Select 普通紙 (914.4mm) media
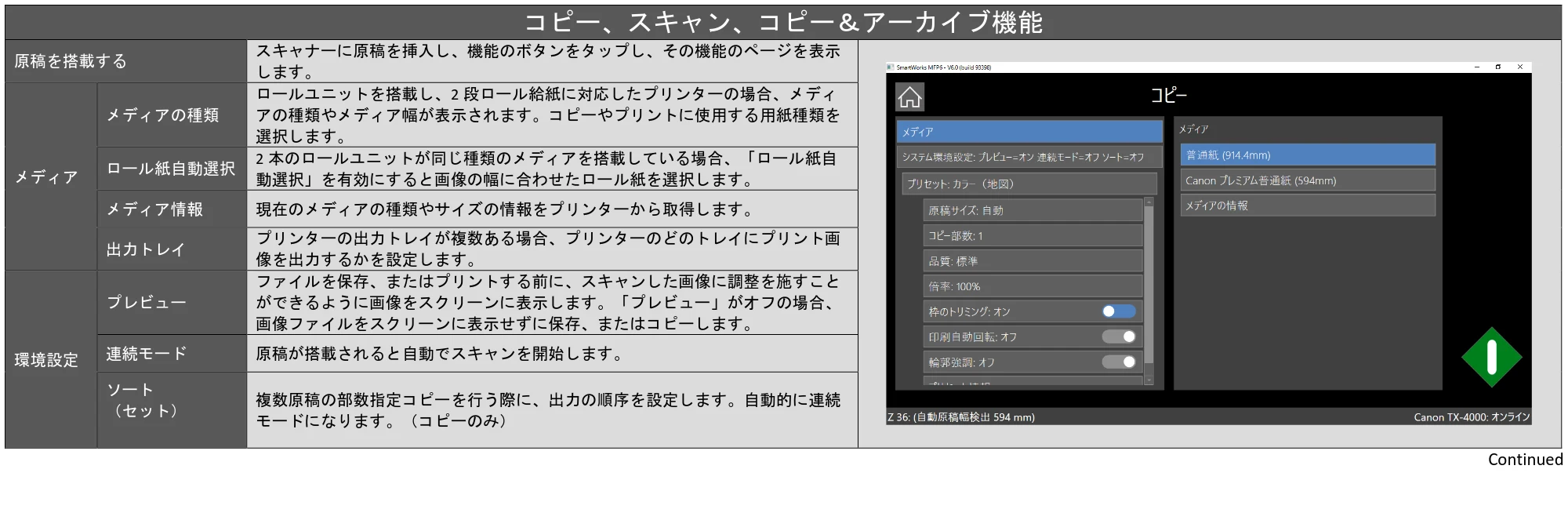Image resolution: width=1568 pixels, height=531 pixels. (1308, 155)
